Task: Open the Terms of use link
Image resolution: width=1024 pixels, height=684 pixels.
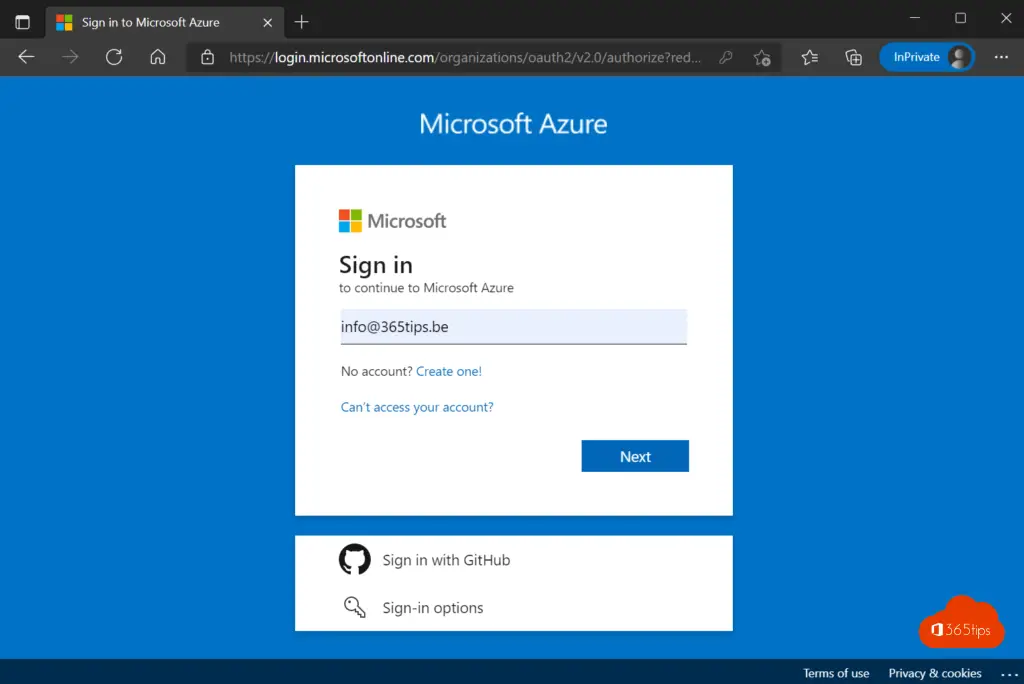Action: 836,673
